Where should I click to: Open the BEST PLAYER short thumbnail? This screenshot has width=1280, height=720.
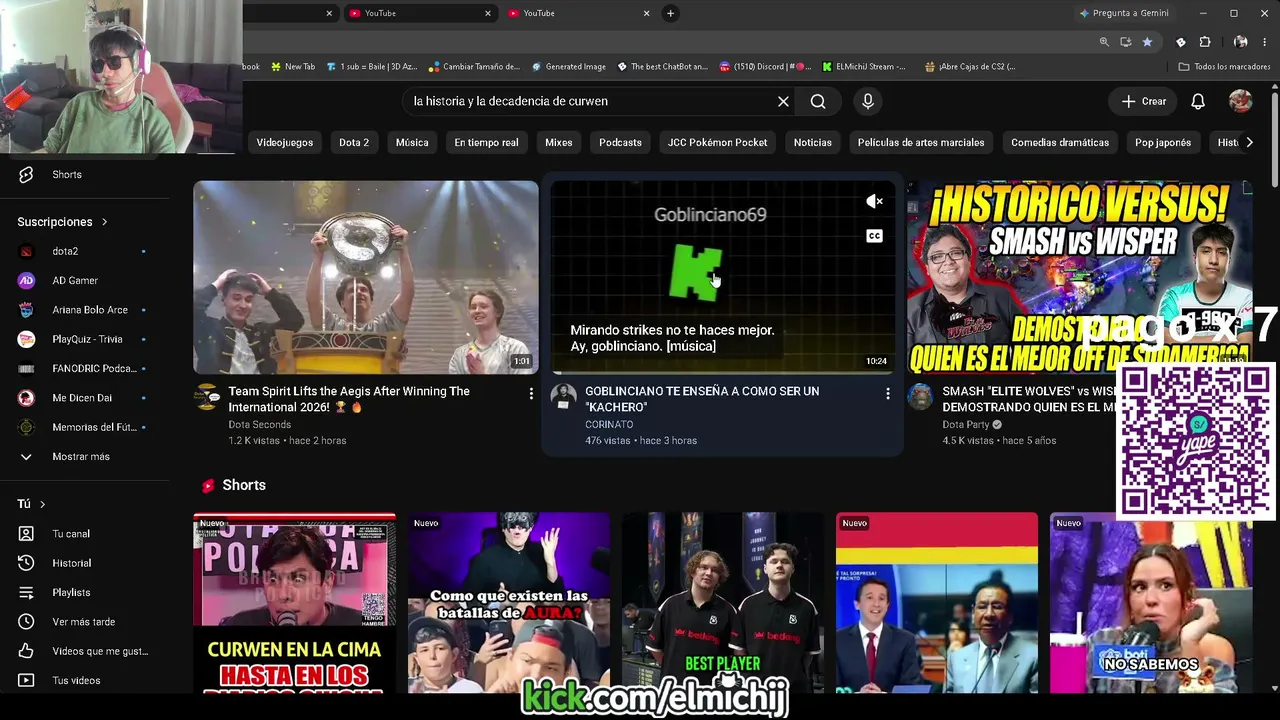point(723,603)
